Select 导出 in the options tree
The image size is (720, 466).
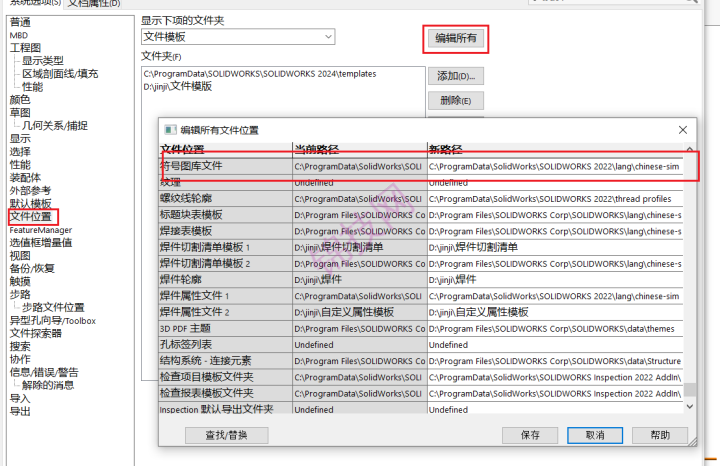pos(20,411)
